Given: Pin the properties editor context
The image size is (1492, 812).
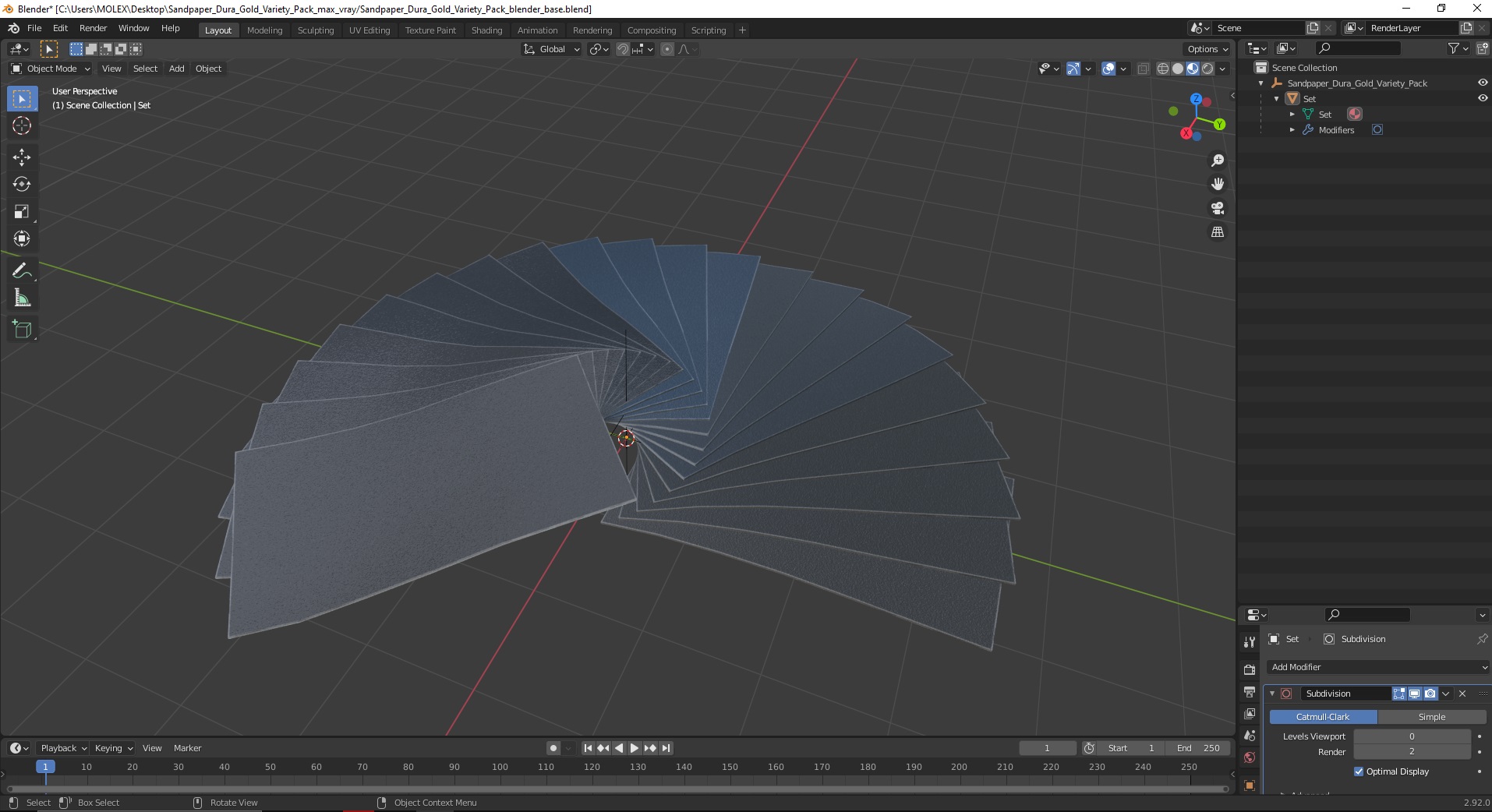Looking at the screenshot, I should point(1482,639).
